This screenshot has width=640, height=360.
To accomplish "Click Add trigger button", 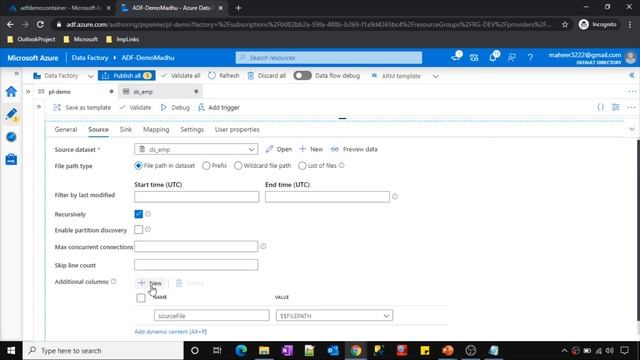I will click(219, 107).
